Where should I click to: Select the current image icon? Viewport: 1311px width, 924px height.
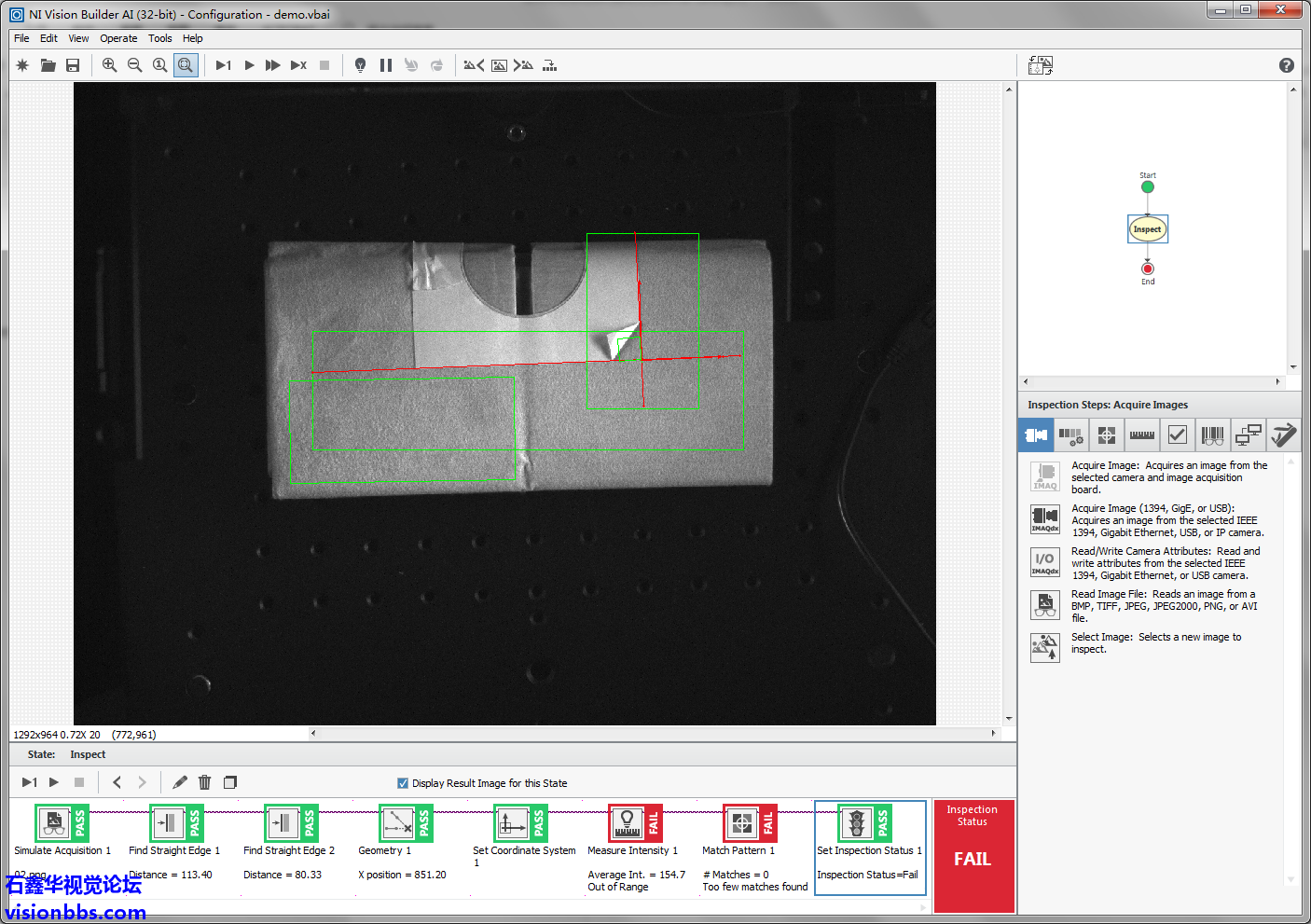coord(499,65)
